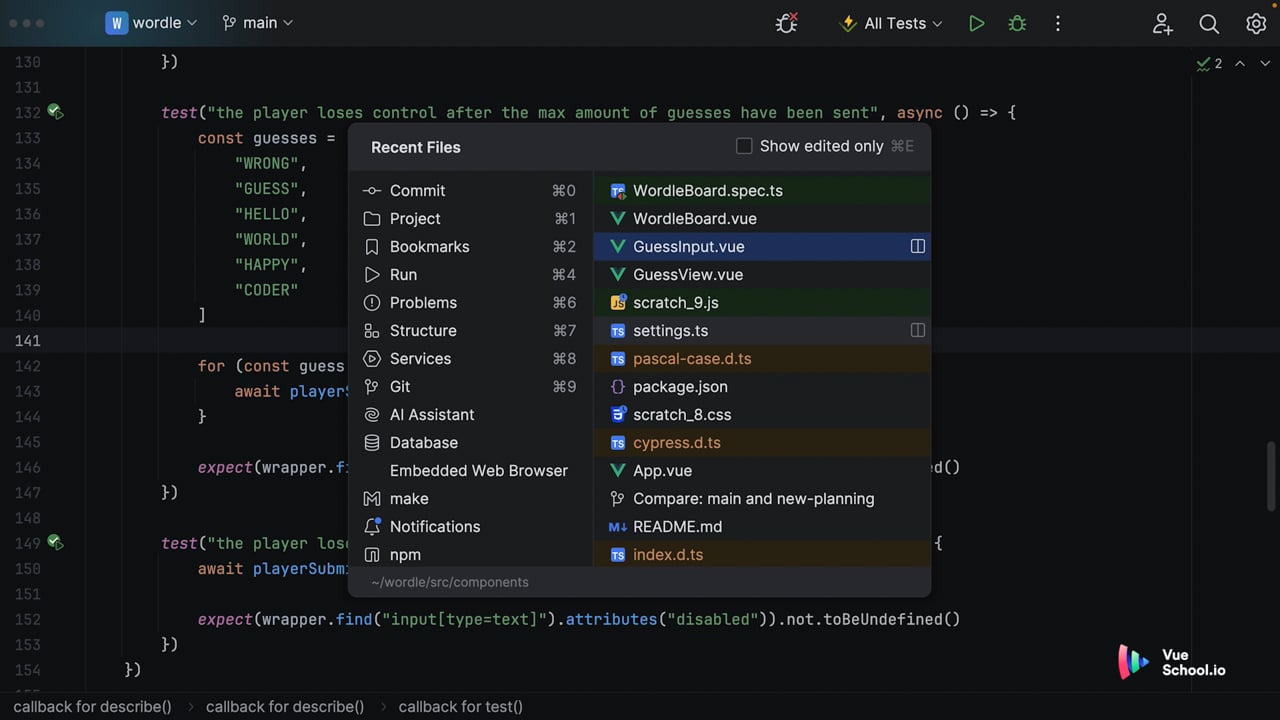Open Commit tool window from Recent Files
This screenshot has height=720, width=1280.
[470, 190]
